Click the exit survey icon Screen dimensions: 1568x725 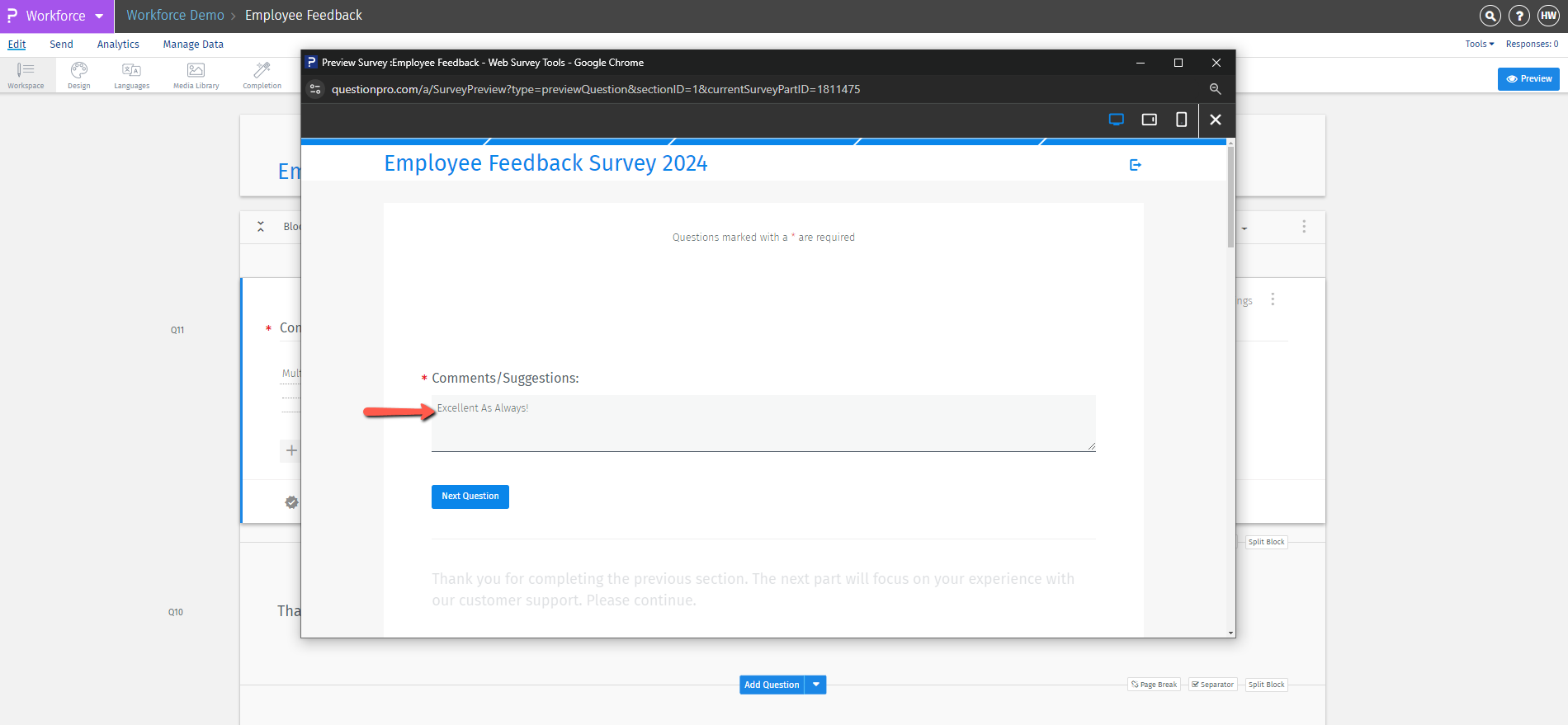(1136, 165)
